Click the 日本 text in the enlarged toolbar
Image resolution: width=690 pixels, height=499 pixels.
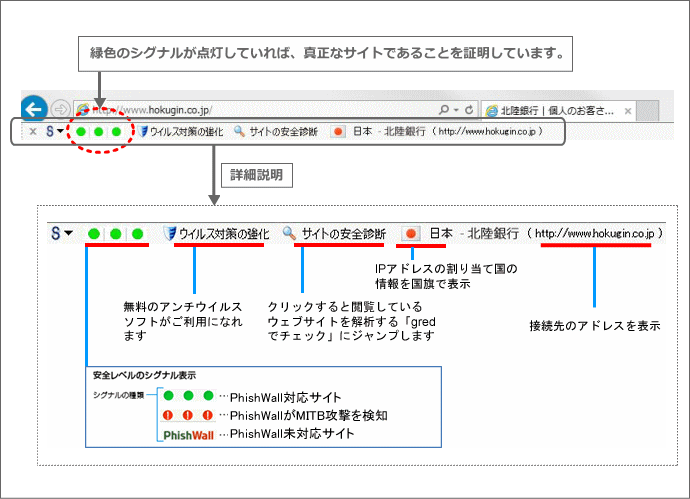(441, 233)
